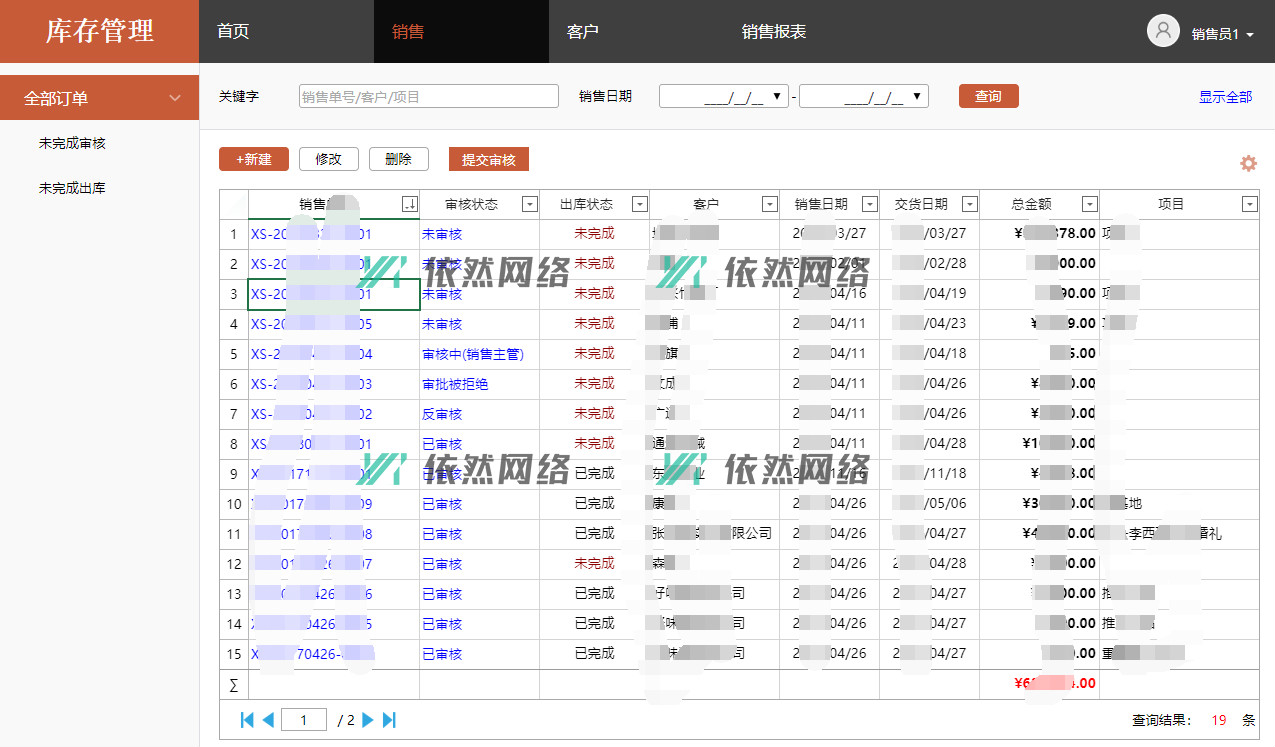Click the user avatar icon
1275x747 pixels.
pos(1162,31)
